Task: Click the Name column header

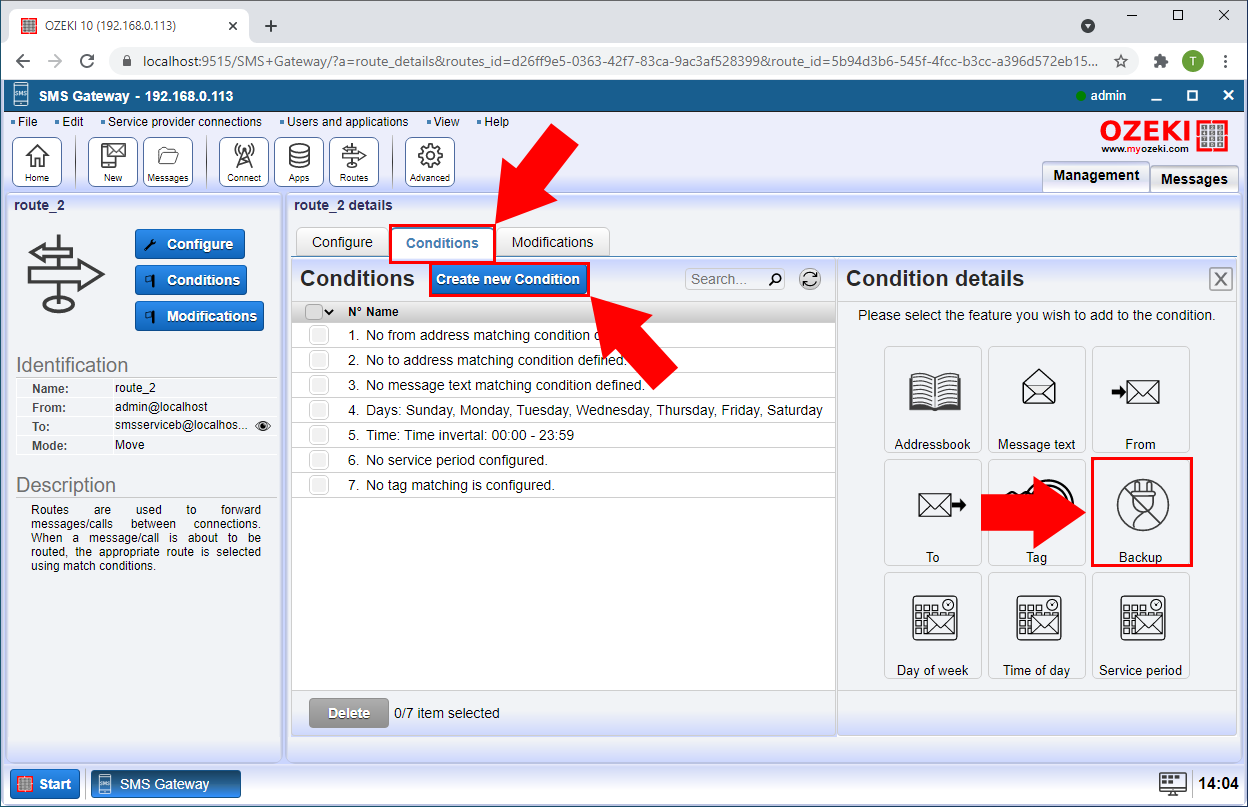Action: point(382,312)
